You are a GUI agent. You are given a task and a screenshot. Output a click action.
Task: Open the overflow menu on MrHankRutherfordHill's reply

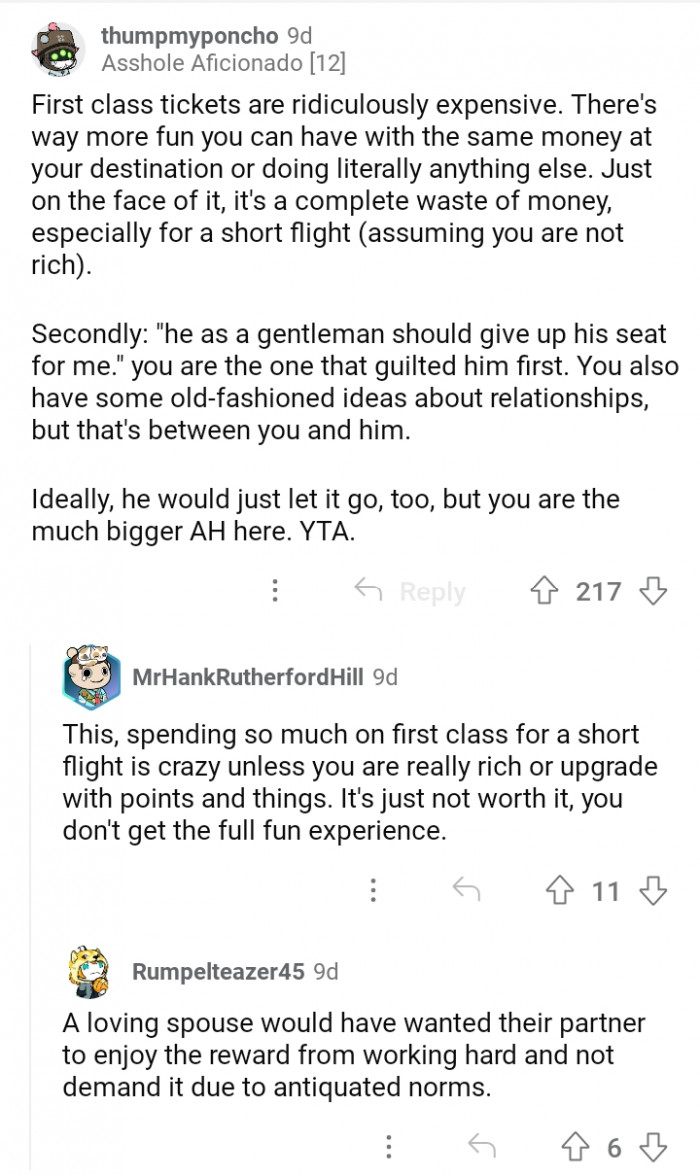point(373,889)
